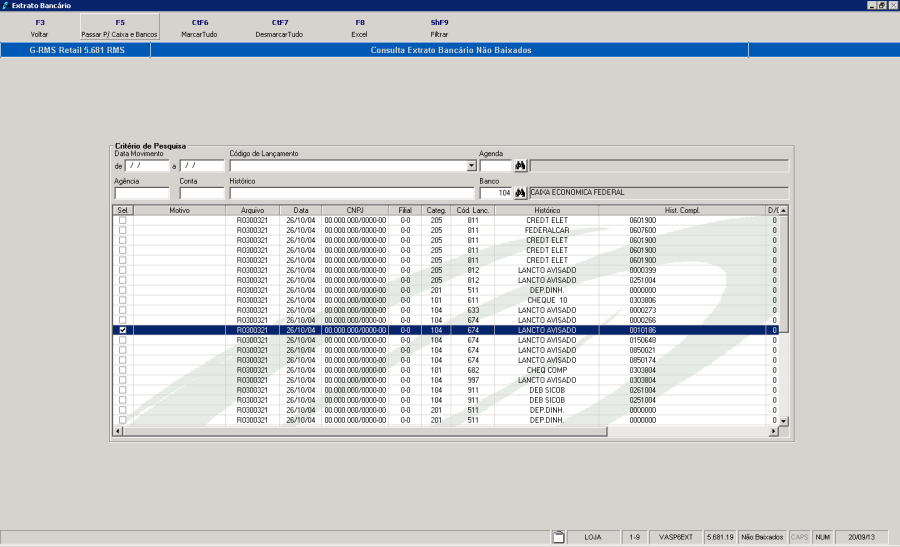This screenshot has width=900, height=547.
Task: Click the Banco code field showing 104
Action: [x=495, y=193]
